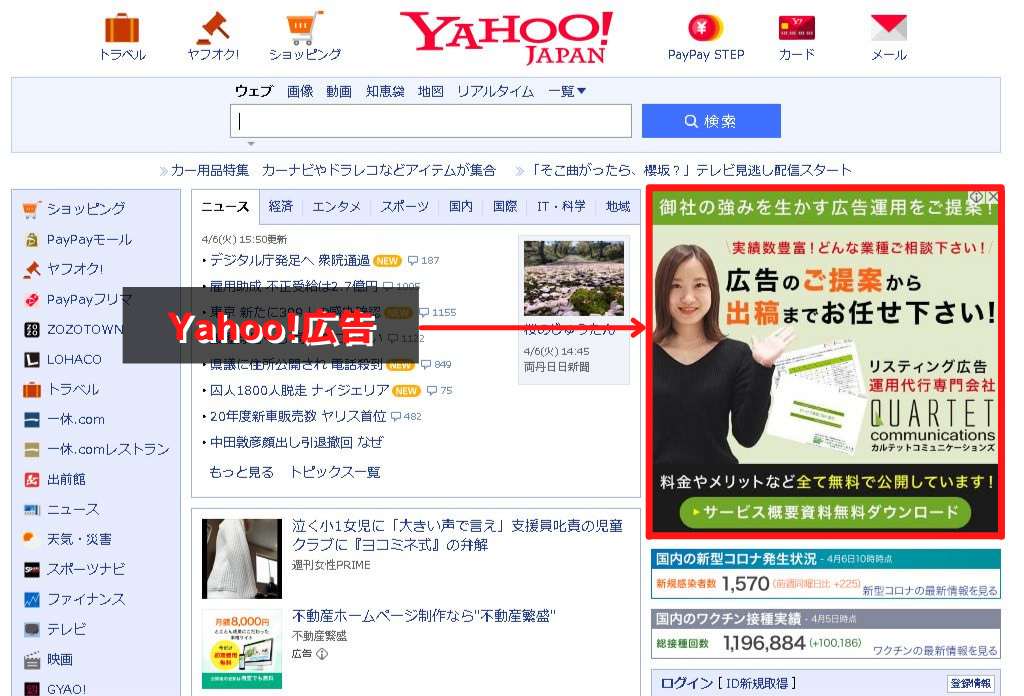Open headline 中田敦彦顔出し引退撤回 なぜ
Screen dimensions: 1024x696
[x=296, y=443]
